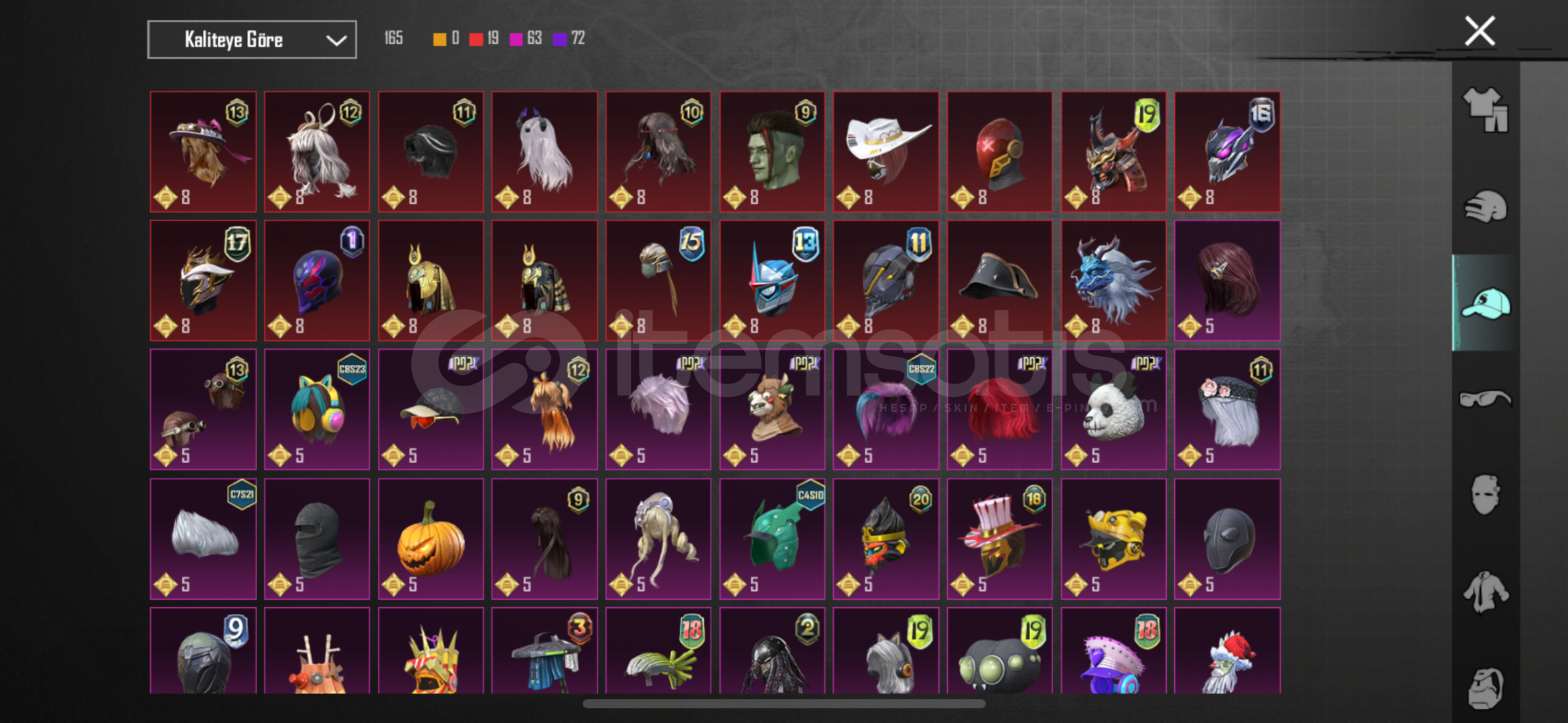This screenshot has height=723, width=1568.
Task: Open the face mask category icon
Action: 1485,495
